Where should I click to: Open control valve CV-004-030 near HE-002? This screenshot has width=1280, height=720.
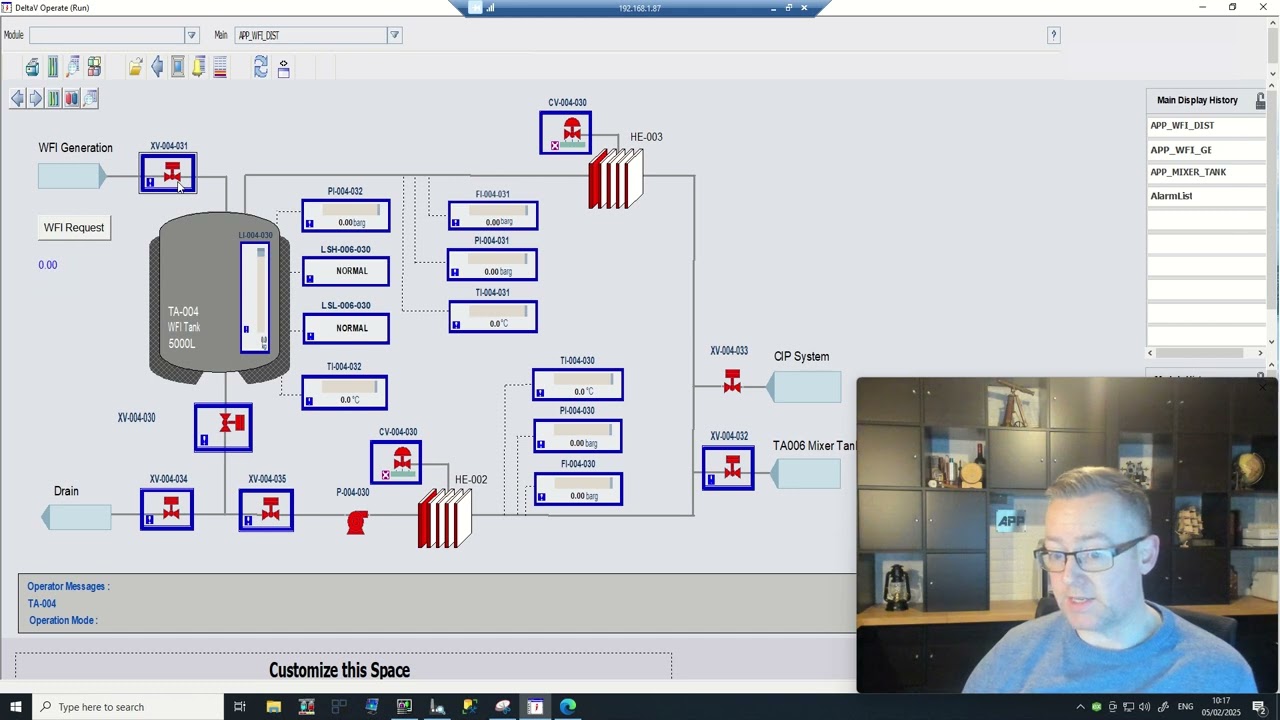click(x=396, y=462)
